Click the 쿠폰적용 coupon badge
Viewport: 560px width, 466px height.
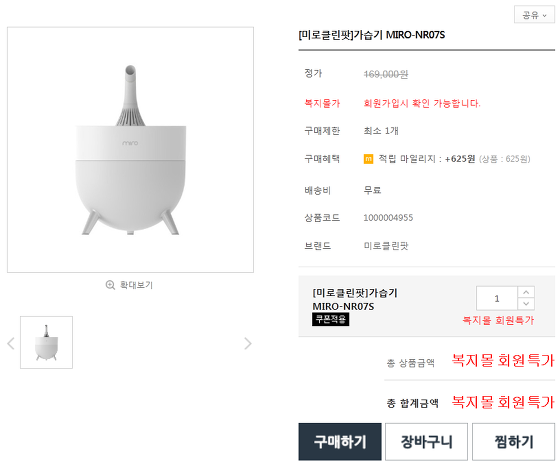click(x=331, y=319)
